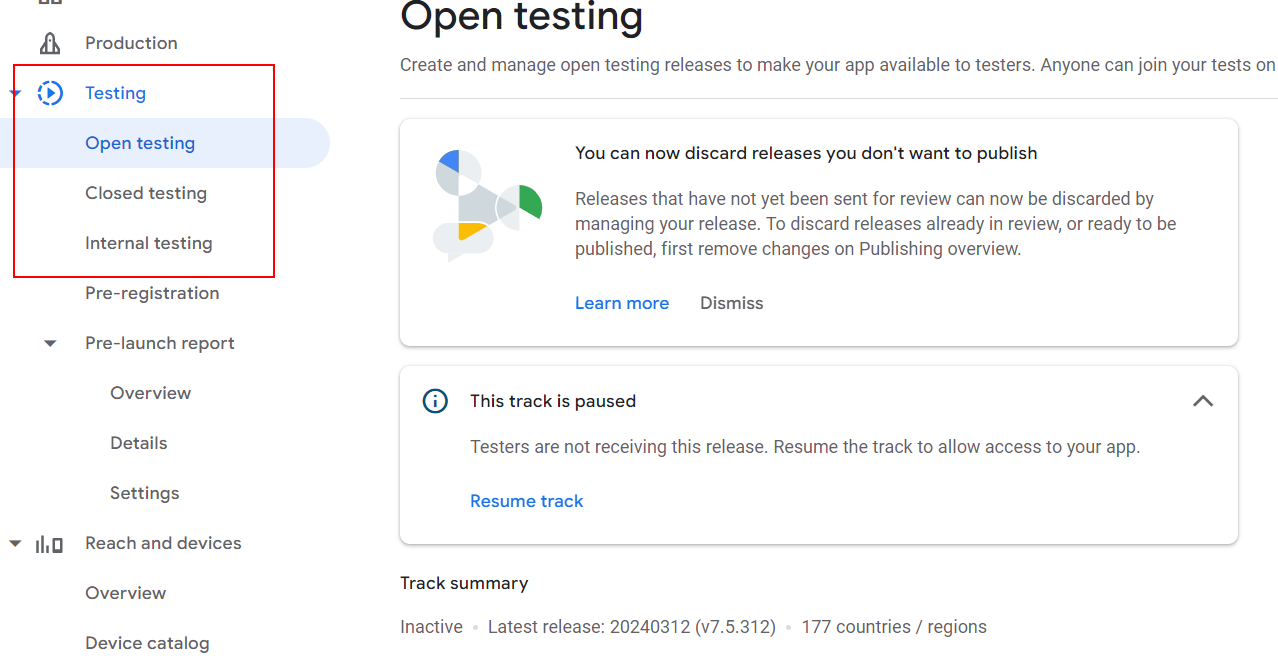Resume the paused track
The height and width of the screenshot is (662, 1278).
pyautogui.click(x=526, y=500)
